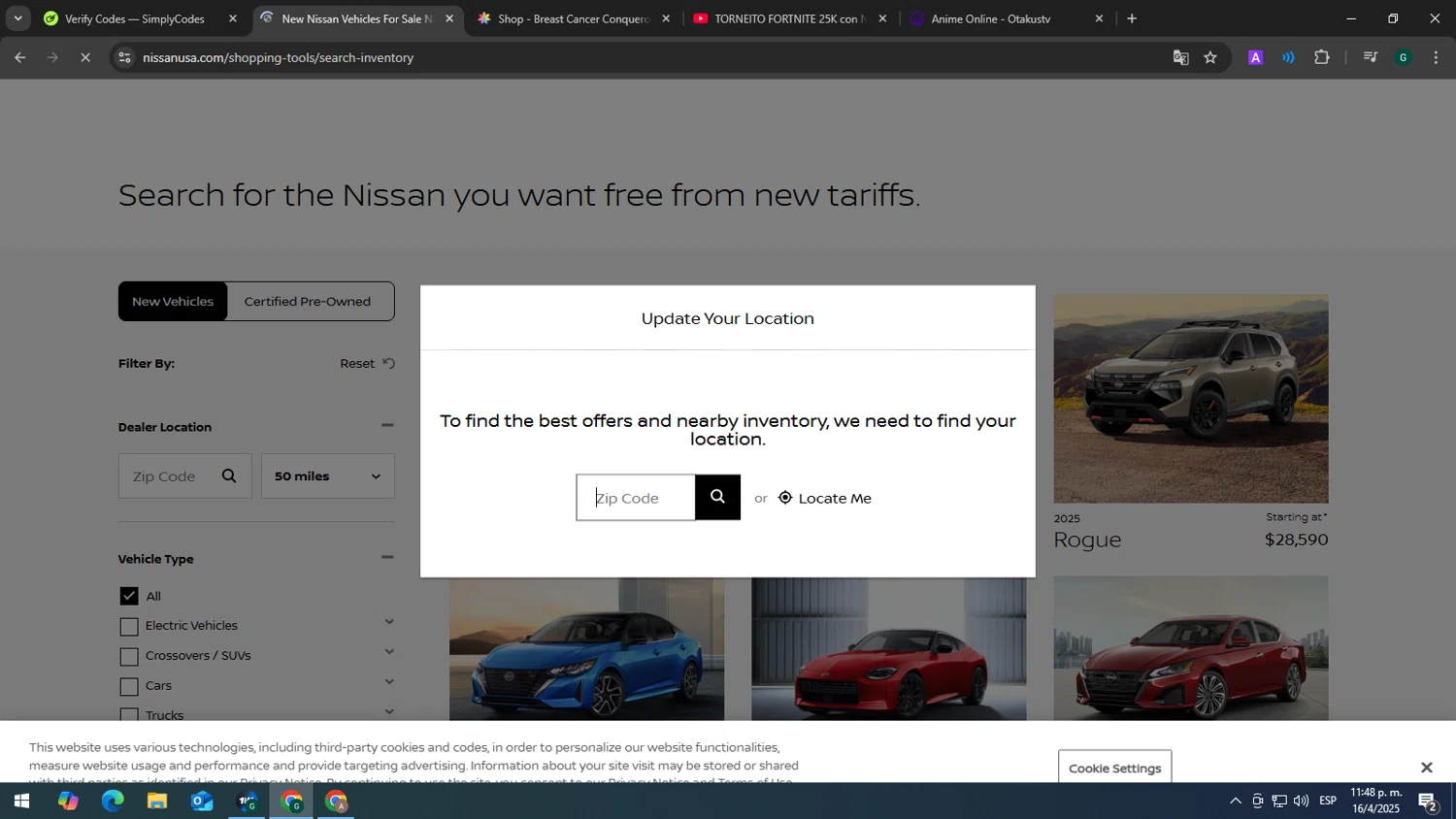This screenshot has height=819, width=1456.
Task: Open the tab search dropdown arrow
Action: tap(17, 18)
